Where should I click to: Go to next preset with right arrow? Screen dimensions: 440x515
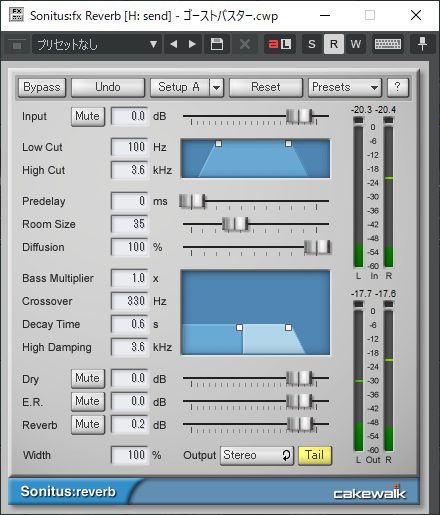[x=192, y=44]
